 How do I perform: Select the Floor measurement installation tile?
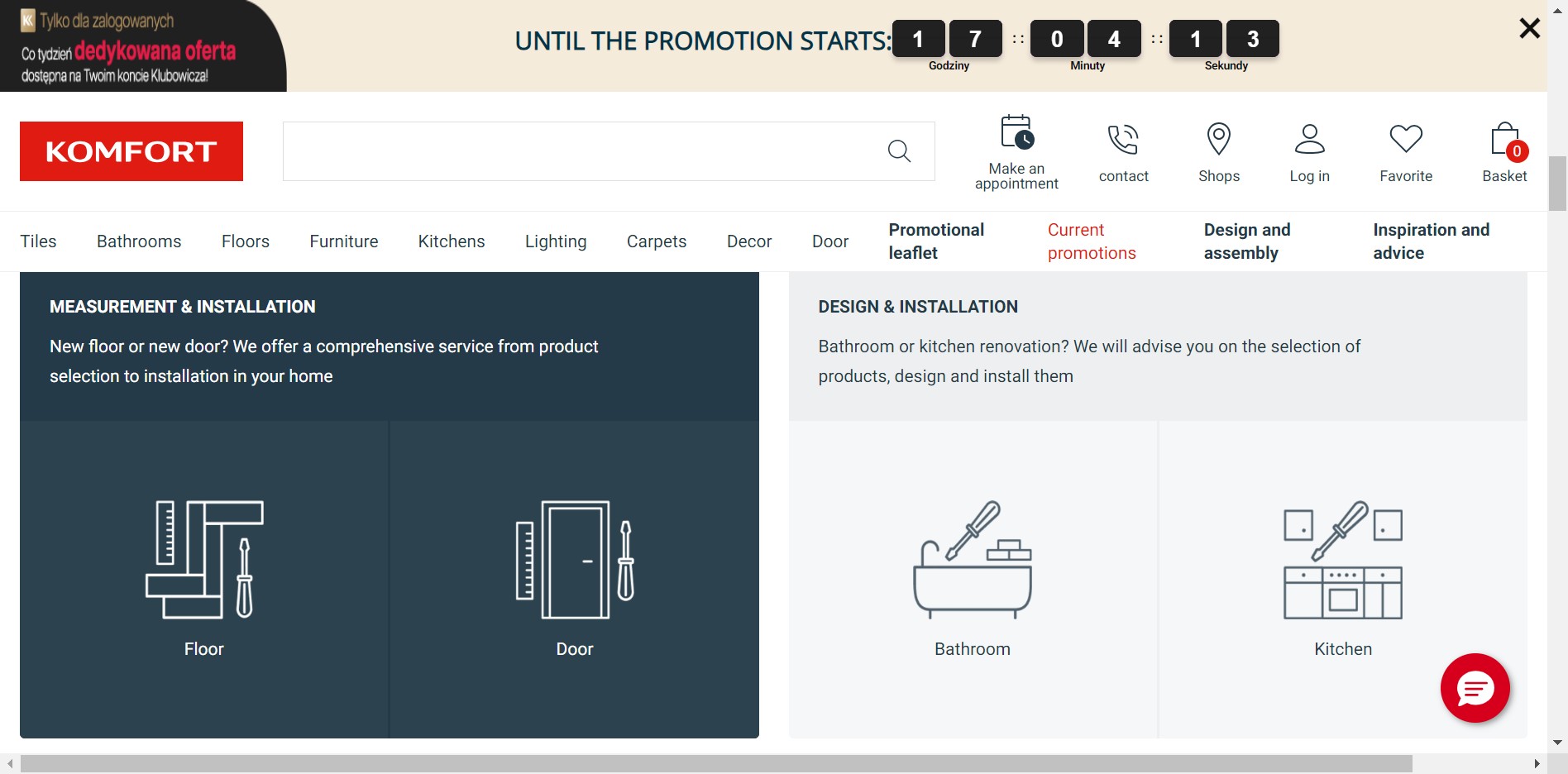pyautogui.click(x=204, y=579)
